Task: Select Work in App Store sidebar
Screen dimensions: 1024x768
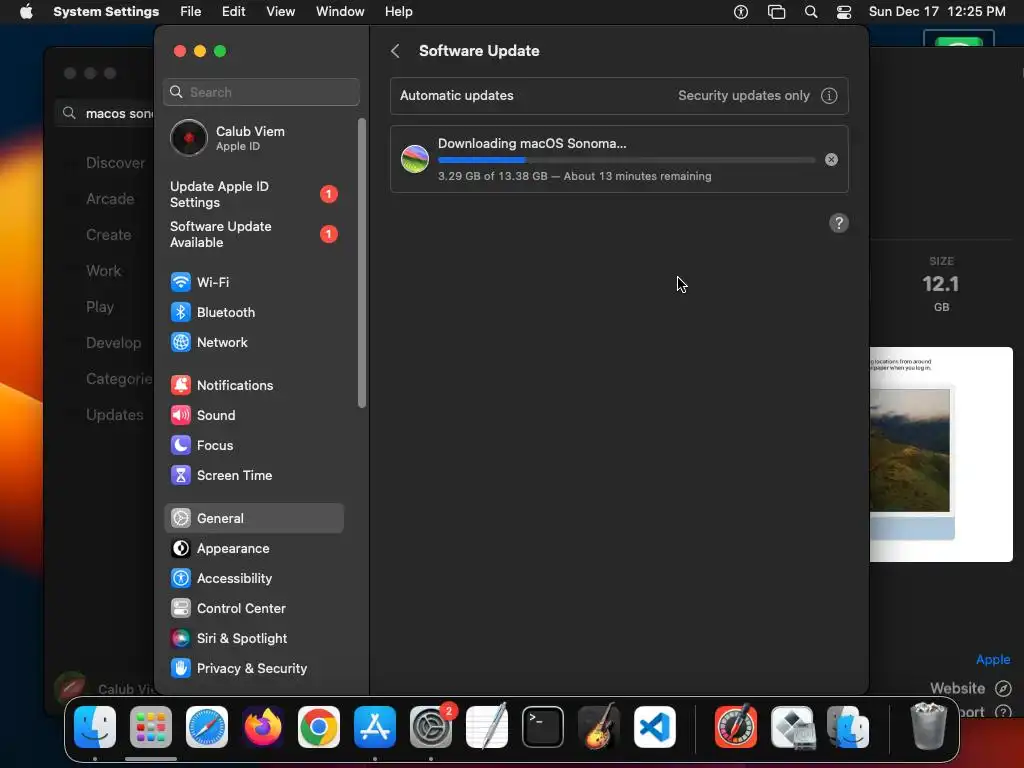Action: (x=106, y=270)
